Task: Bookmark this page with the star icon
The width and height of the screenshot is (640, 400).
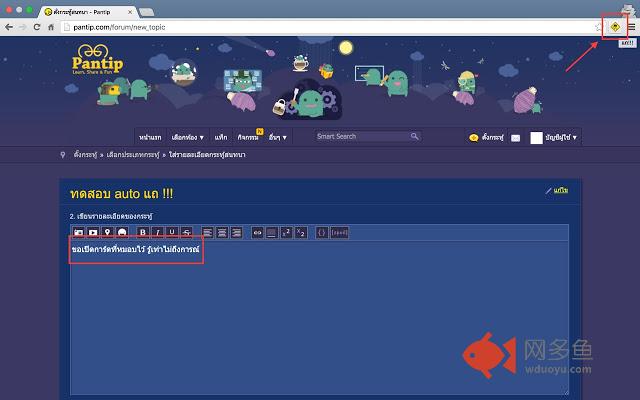Action: tap(598, 27)
